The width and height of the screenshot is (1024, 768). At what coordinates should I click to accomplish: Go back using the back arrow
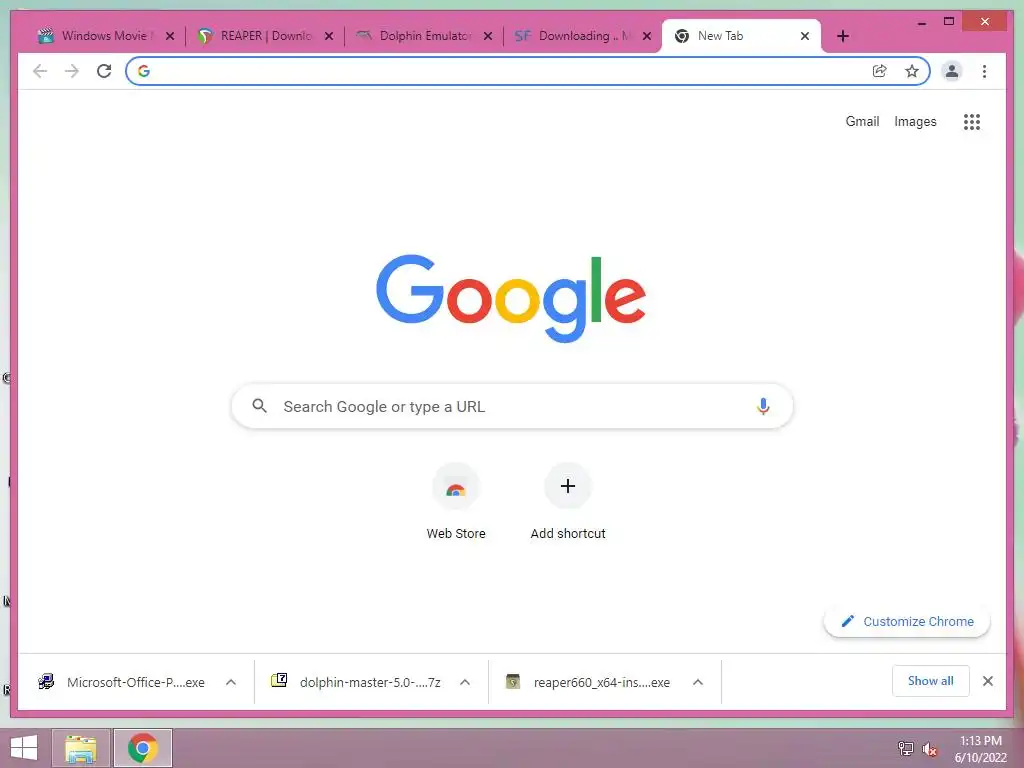tap(40, 71)
